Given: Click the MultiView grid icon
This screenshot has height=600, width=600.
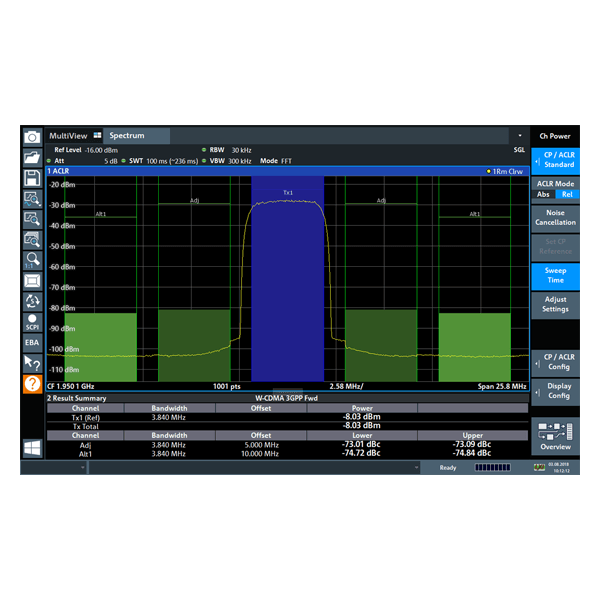Looking at the screenshot, I should (x=98, y=135).
